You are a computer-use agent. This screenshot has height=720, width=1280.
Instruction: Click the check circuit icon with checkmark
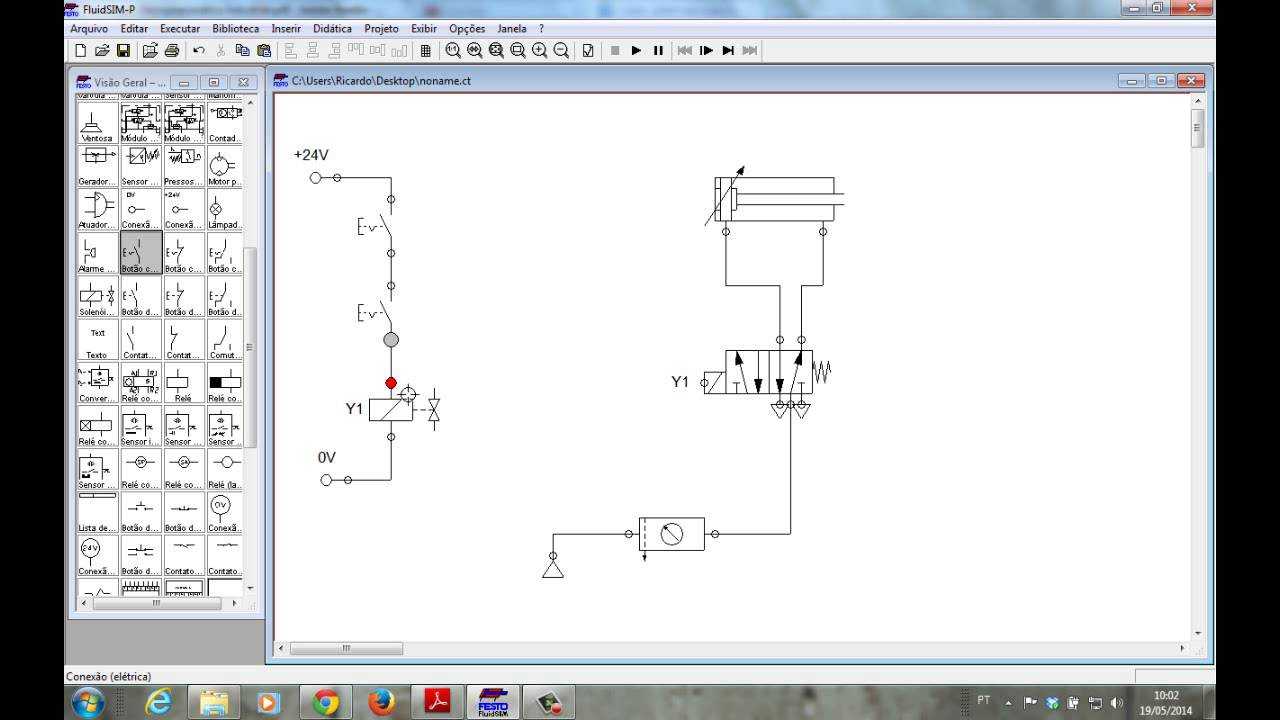(x=588, y=50)
